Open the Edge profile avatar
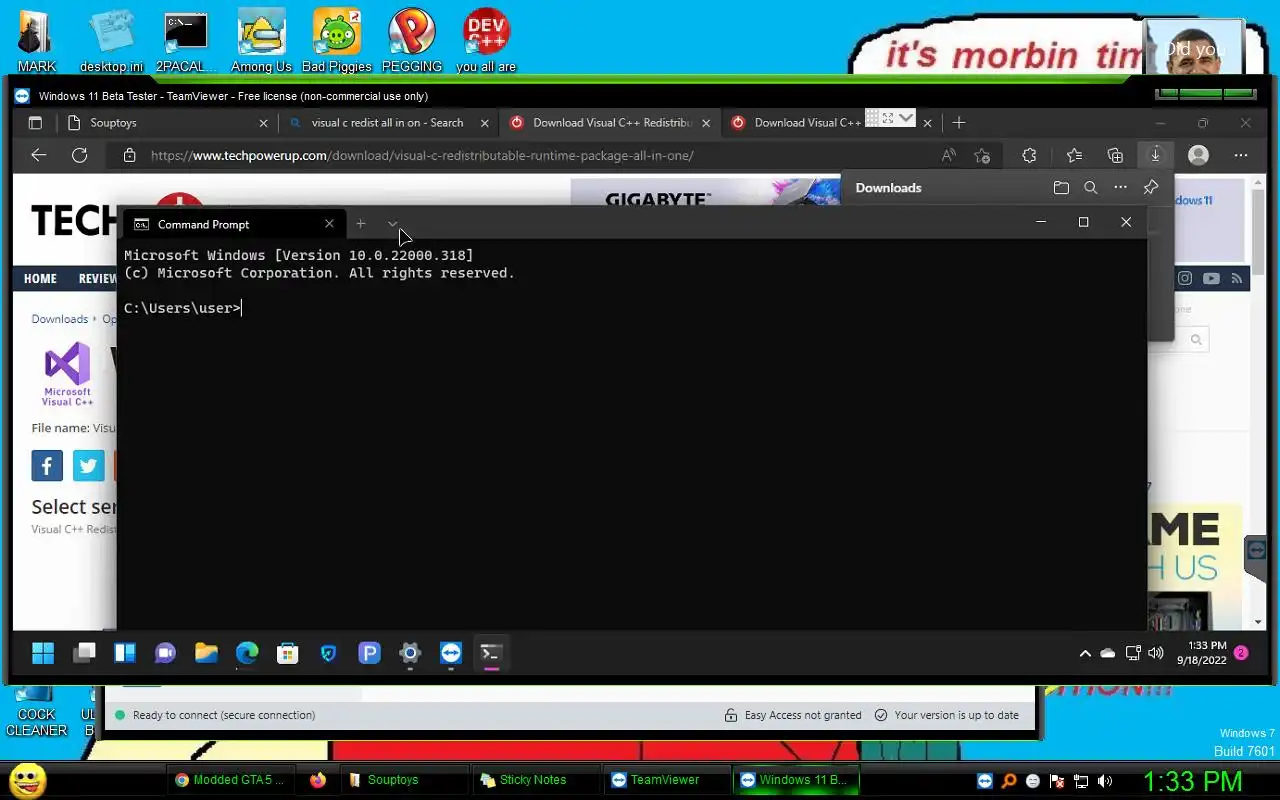This screenshot has height=800, width=1280. [x=1198, y=155]
